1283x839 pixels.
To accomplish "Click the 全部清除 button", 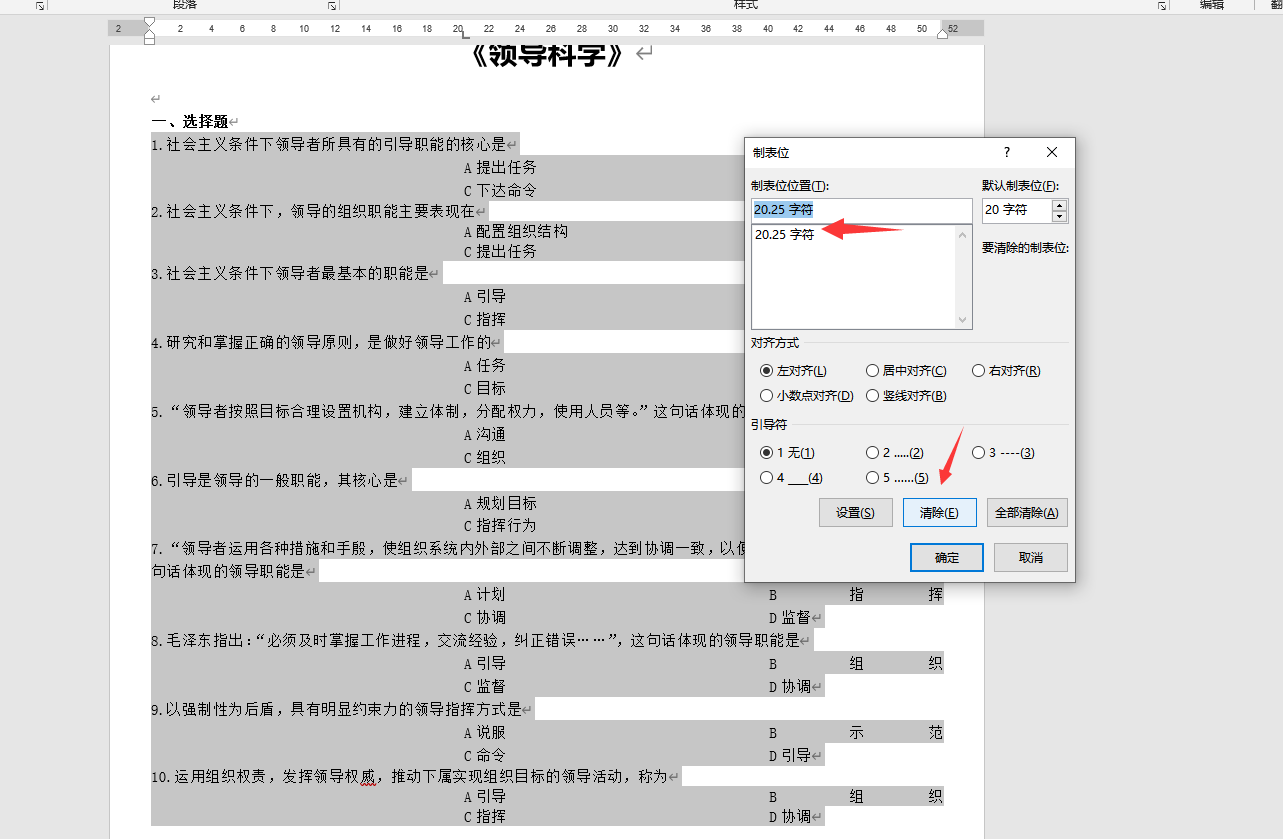I will tap(1027, 513).
